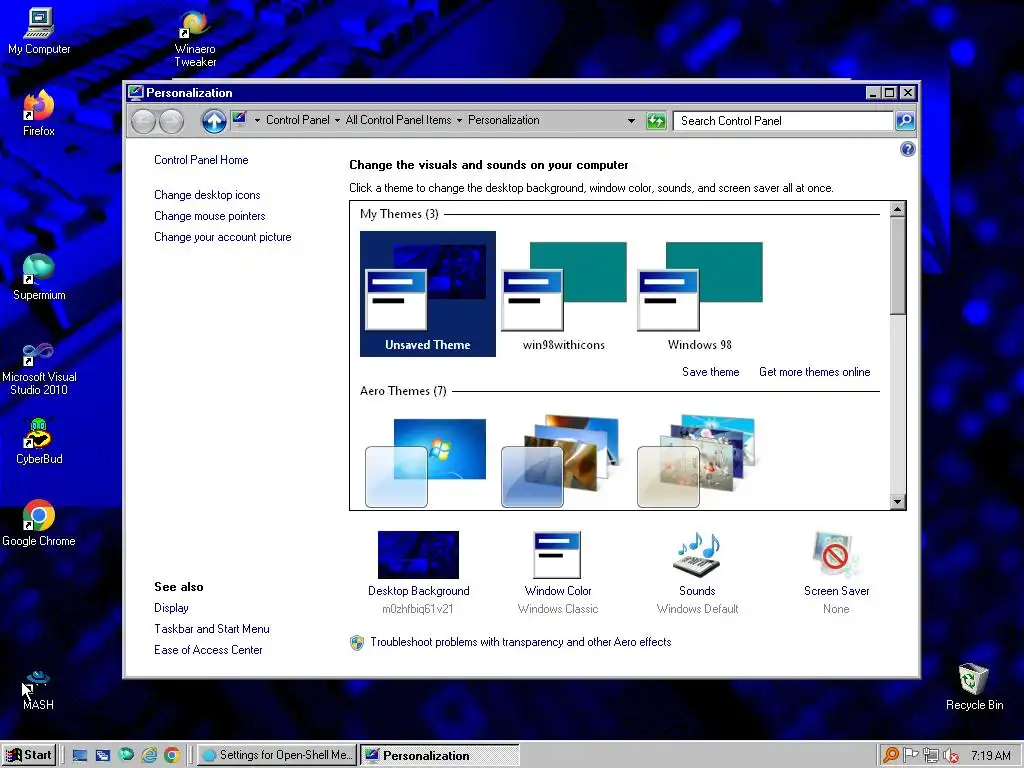This screenshot has height=768, width=1024.
Task: Expand the dropdown arrow before Control Panel
Action: (x=257, y=120)
